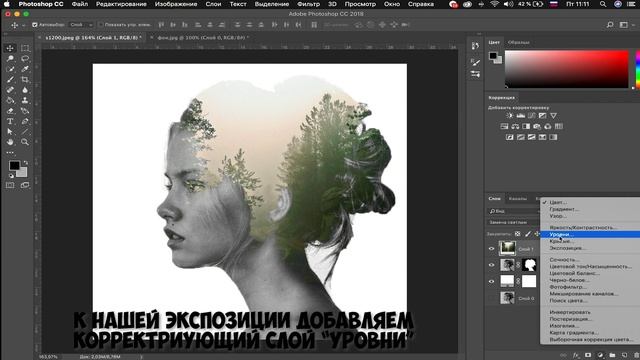Open the Замена светлым blend mode dropdown
640x360 pixels.
(x=513, y=222)
